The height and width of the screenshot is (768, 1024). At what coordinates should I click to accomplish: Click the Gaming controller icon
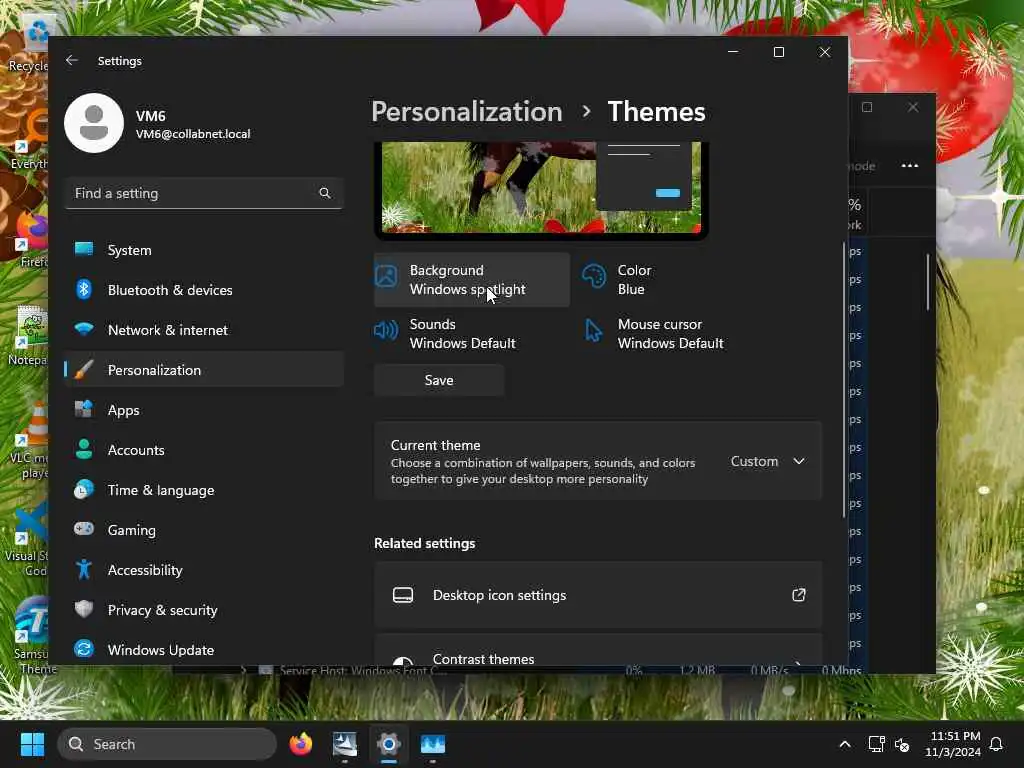(x=84, y=528)
